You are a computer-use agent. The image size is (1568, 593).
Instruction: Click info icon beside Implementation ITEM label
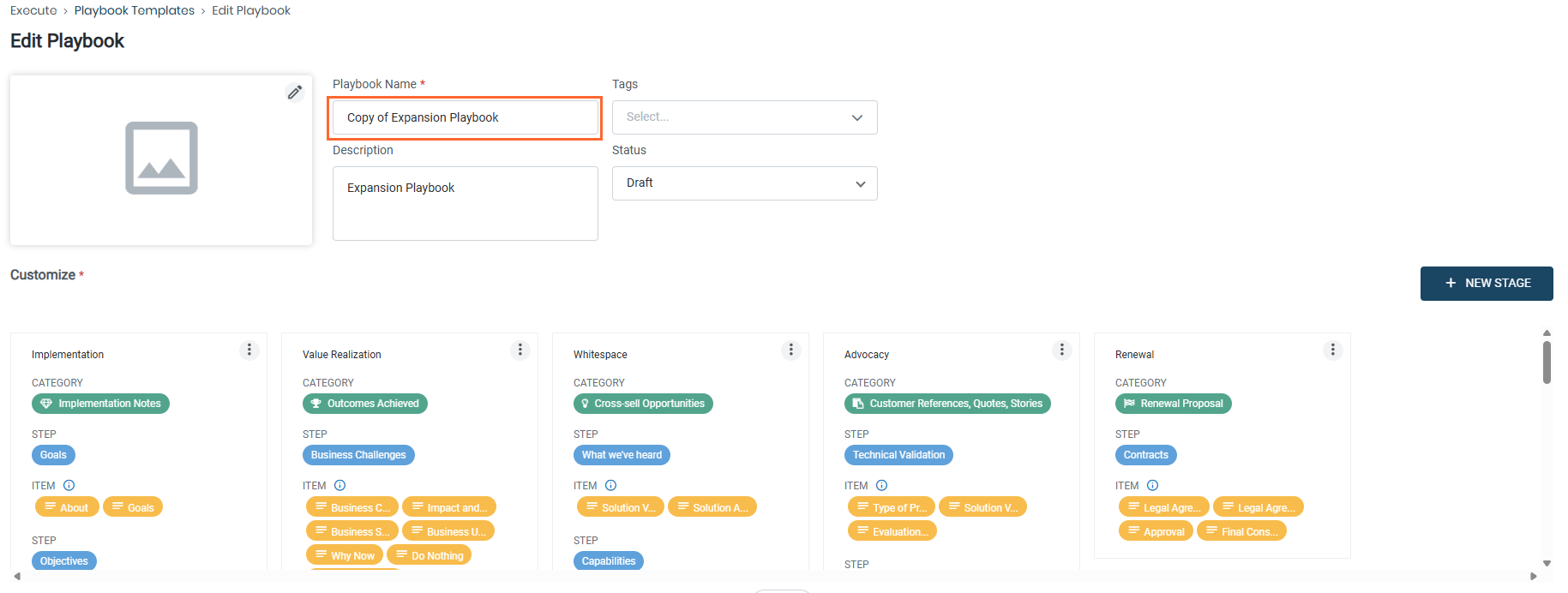[x=69, y=485]
